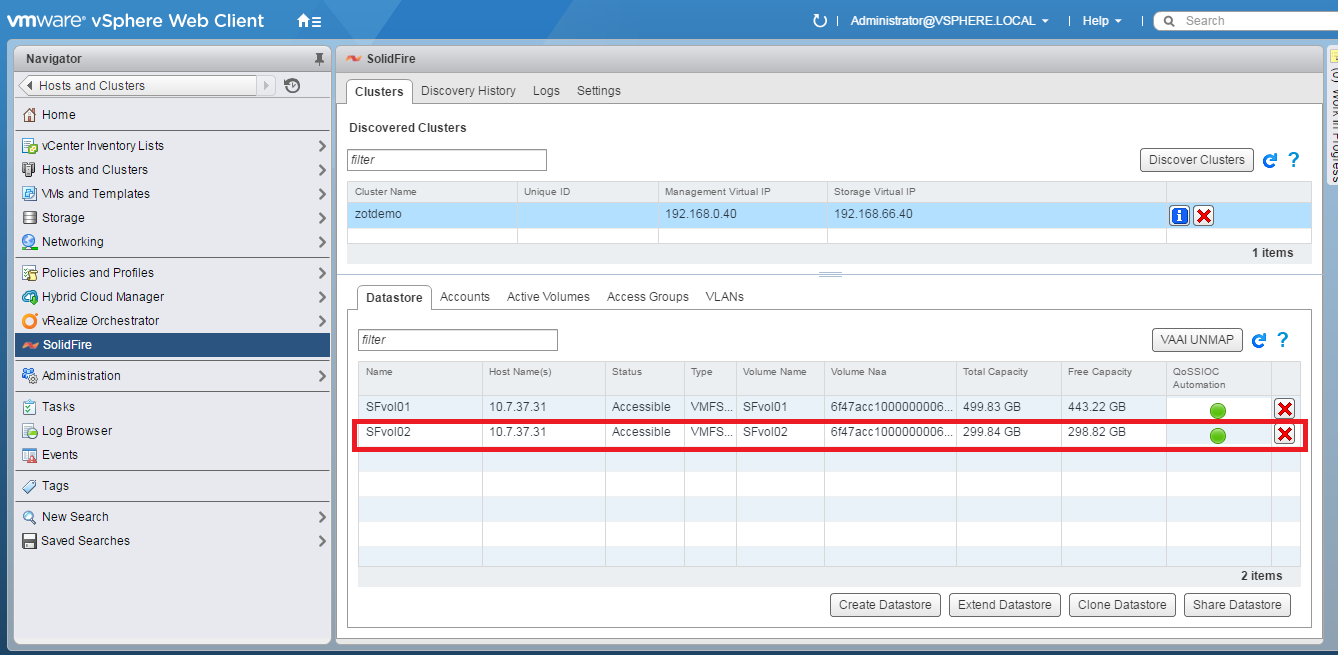Image resolution: width=1338 pixels, height=655 pixels.
Task: Open the navigation history clock icon
Action: (x=292, y=86)
